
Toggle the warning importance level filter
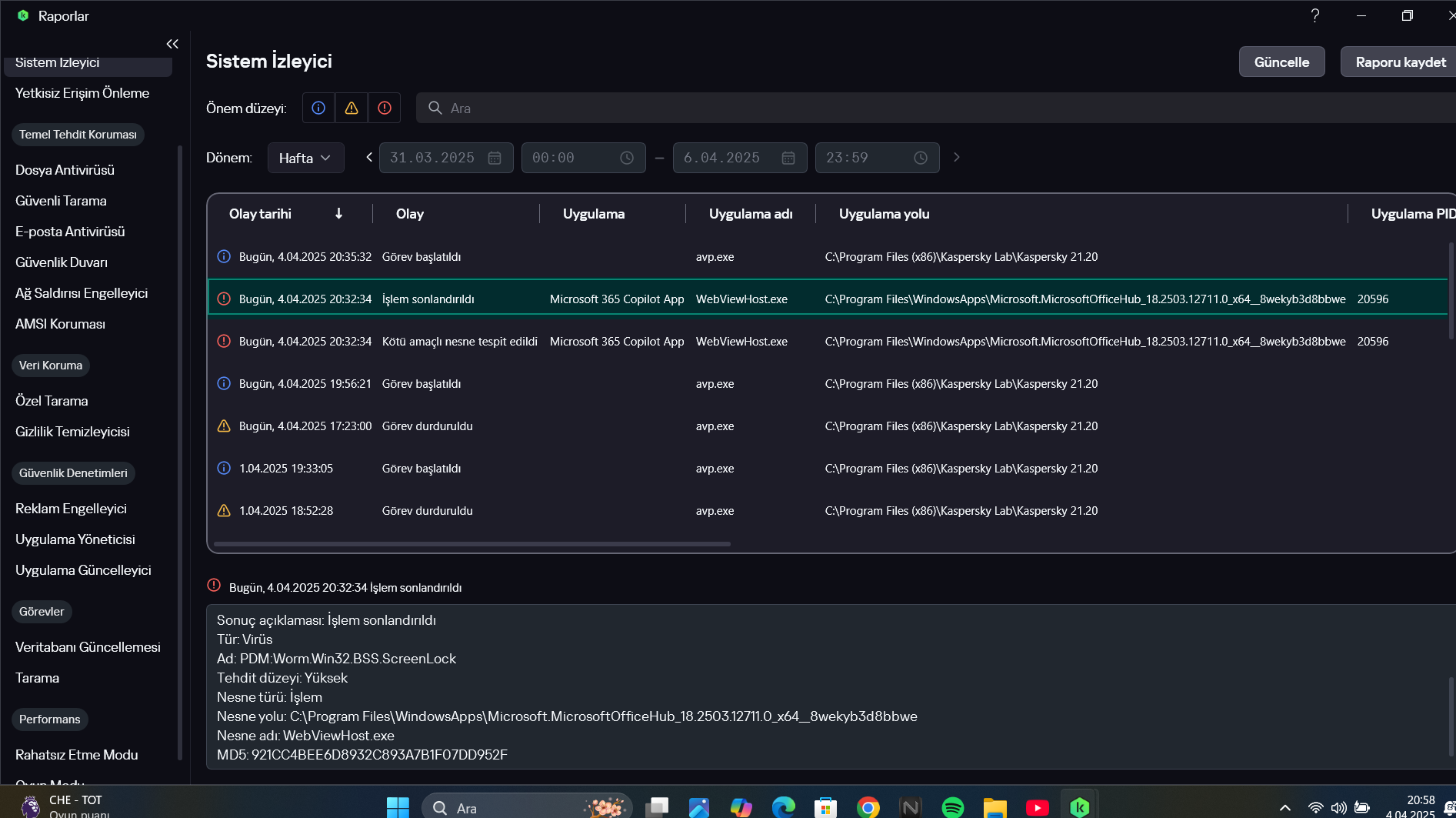(x=352, y=109)
